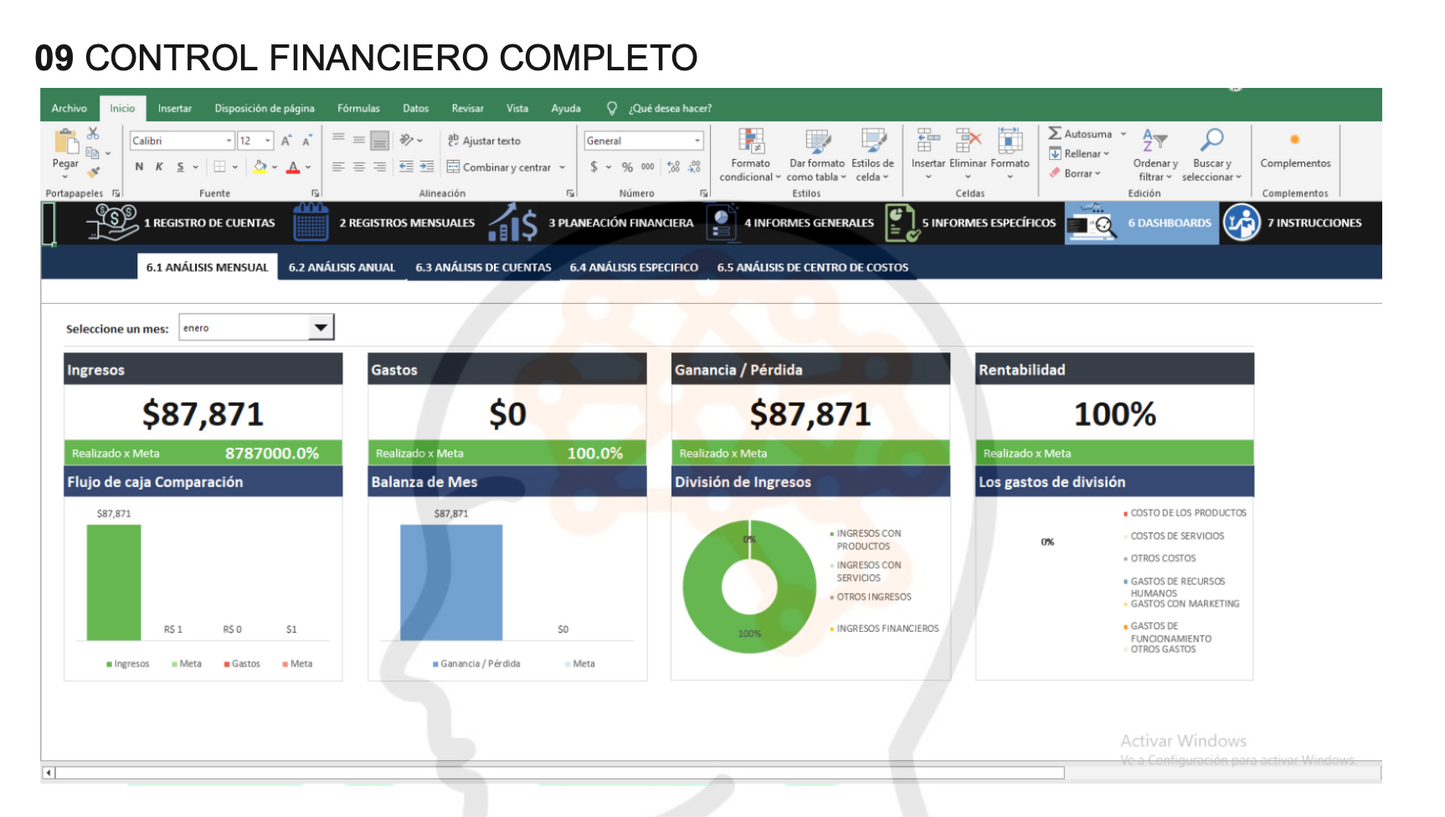1445x817 pixels.
Task: Click Buscar y seleccionar magnifier icon
Action: (x=1212, y=141)
